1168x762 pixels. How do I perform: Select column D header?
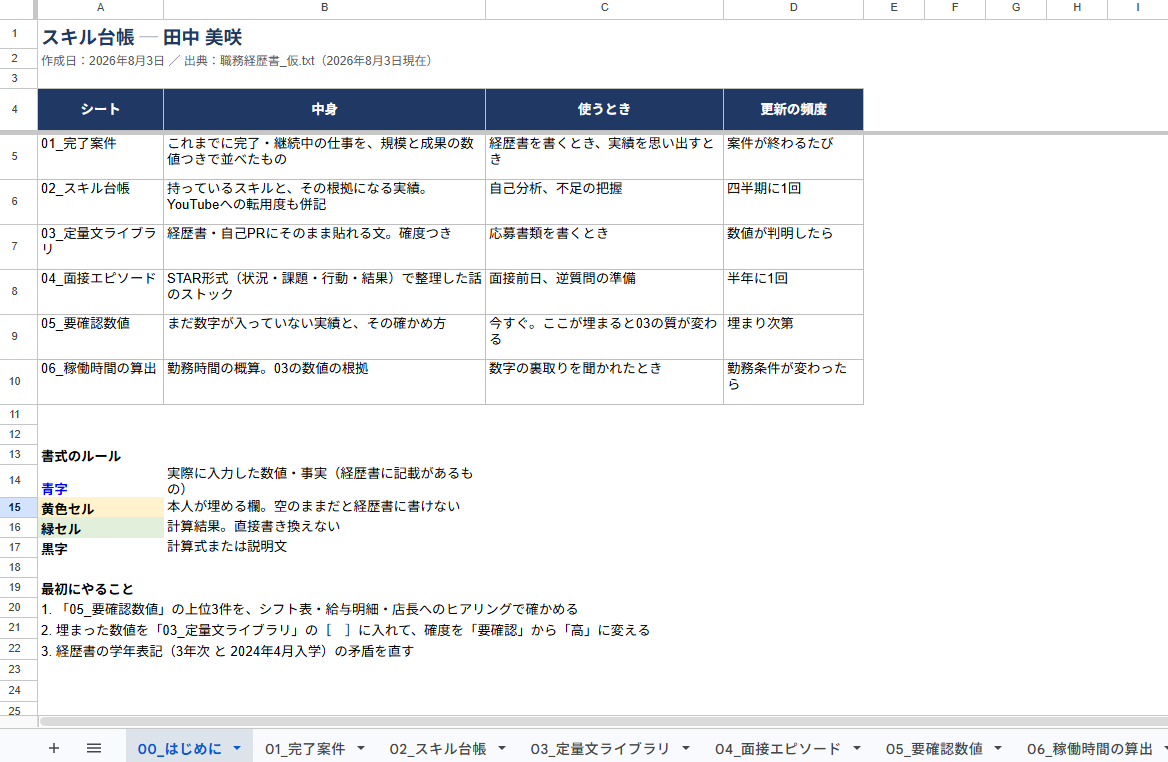click(793, 7)
